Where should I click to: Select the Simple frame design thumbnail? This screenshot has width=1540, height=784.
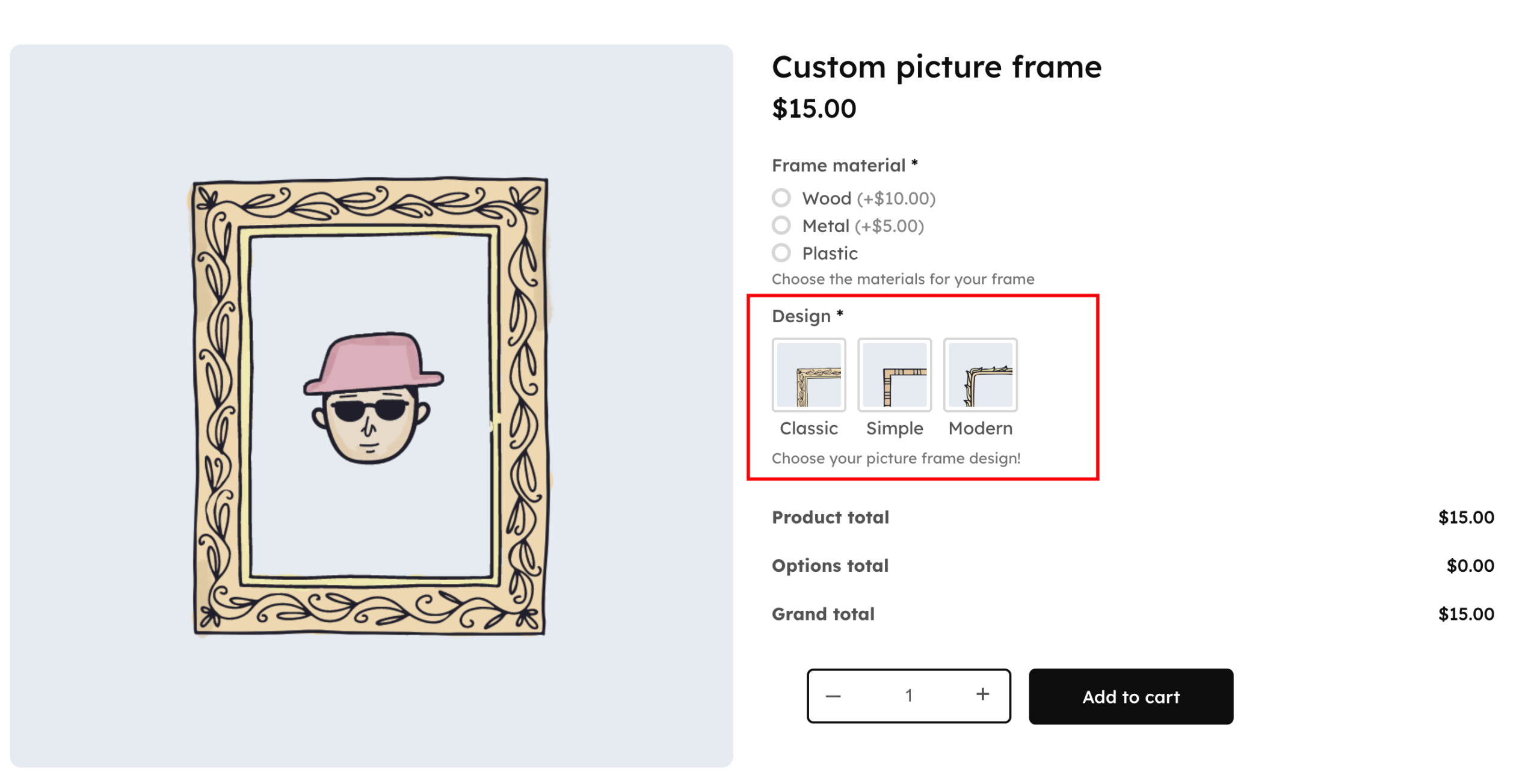(x=895, y=374)
